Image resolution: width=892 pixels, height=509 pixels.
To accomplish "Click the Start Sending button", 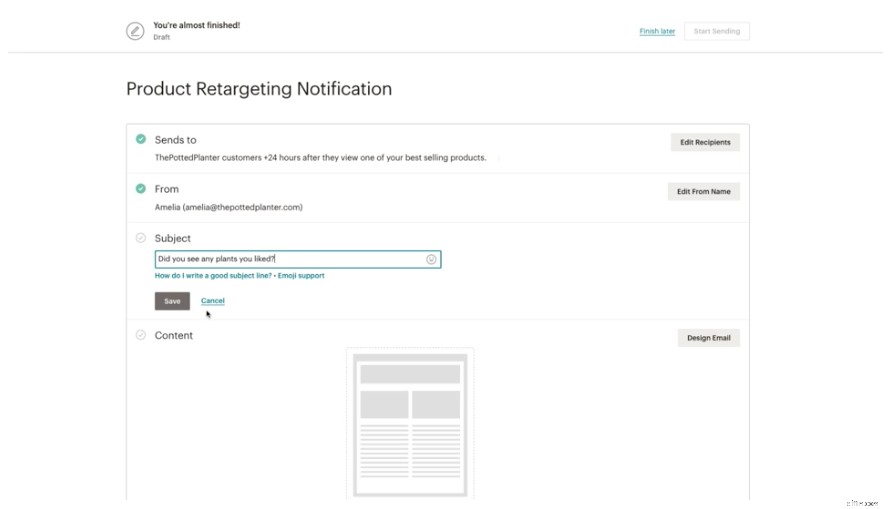I will pos(717,31).
